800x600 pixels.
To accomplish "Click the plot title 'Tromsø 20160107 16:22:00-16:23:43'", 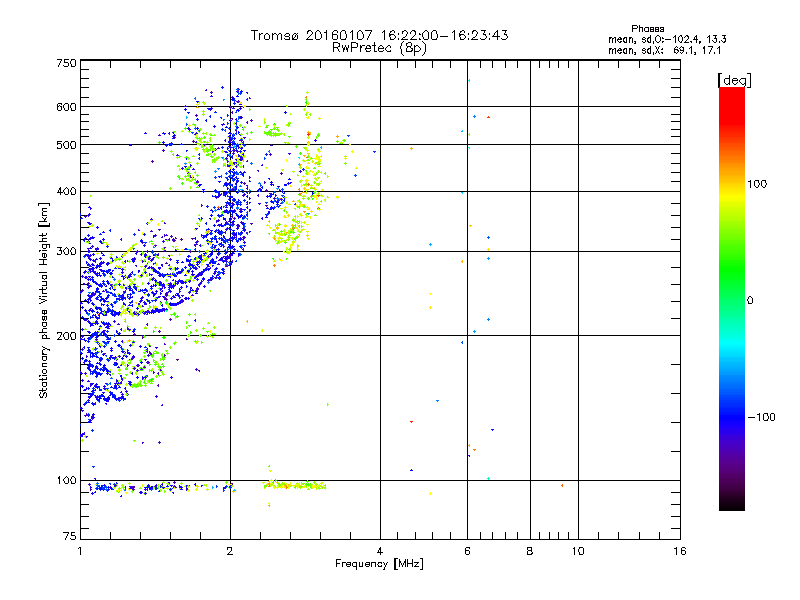I will pos(379,35).
